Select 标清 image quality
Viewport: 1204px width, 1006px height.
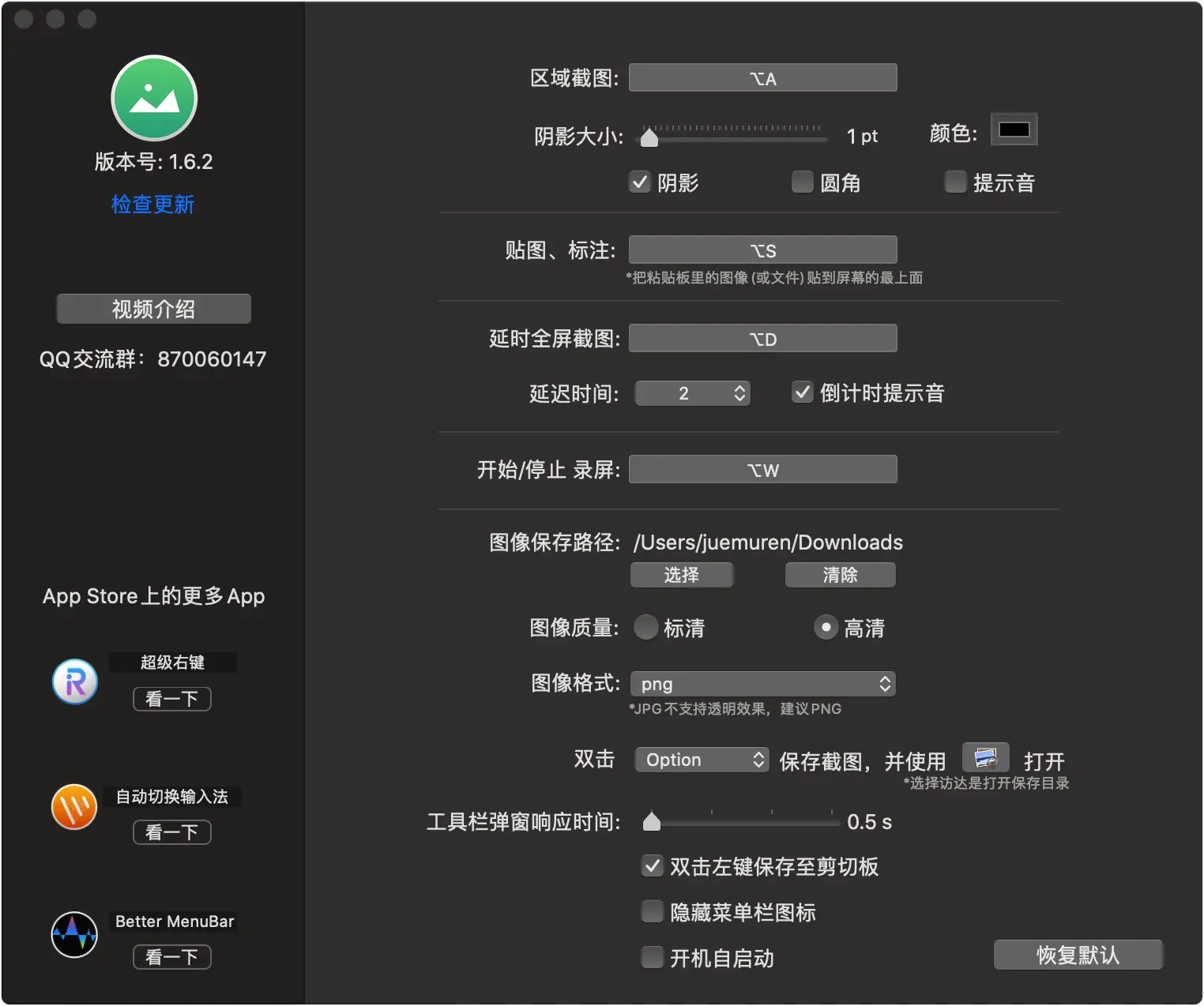click(x=645, y=627)
